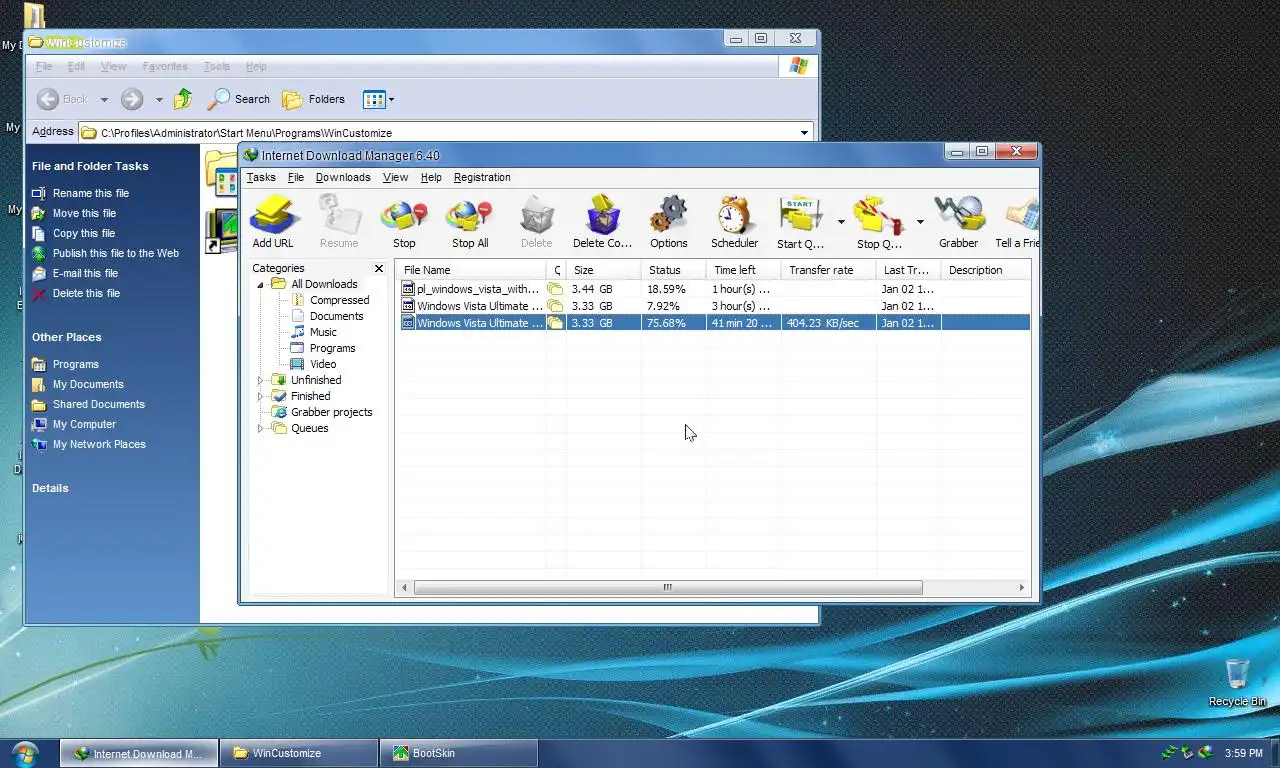
Task: Click Publish this file to the Web
Action: pyautogui.click(x=116, y=253)
